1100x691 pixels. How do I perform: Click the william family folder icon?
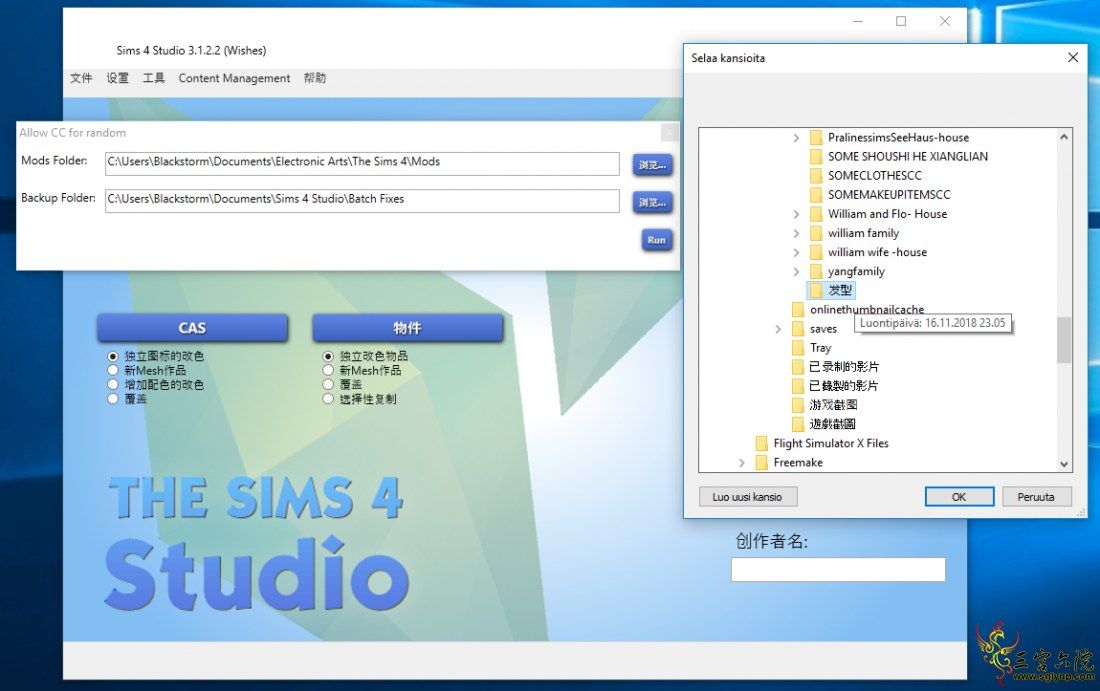click(x=816, y=233)
